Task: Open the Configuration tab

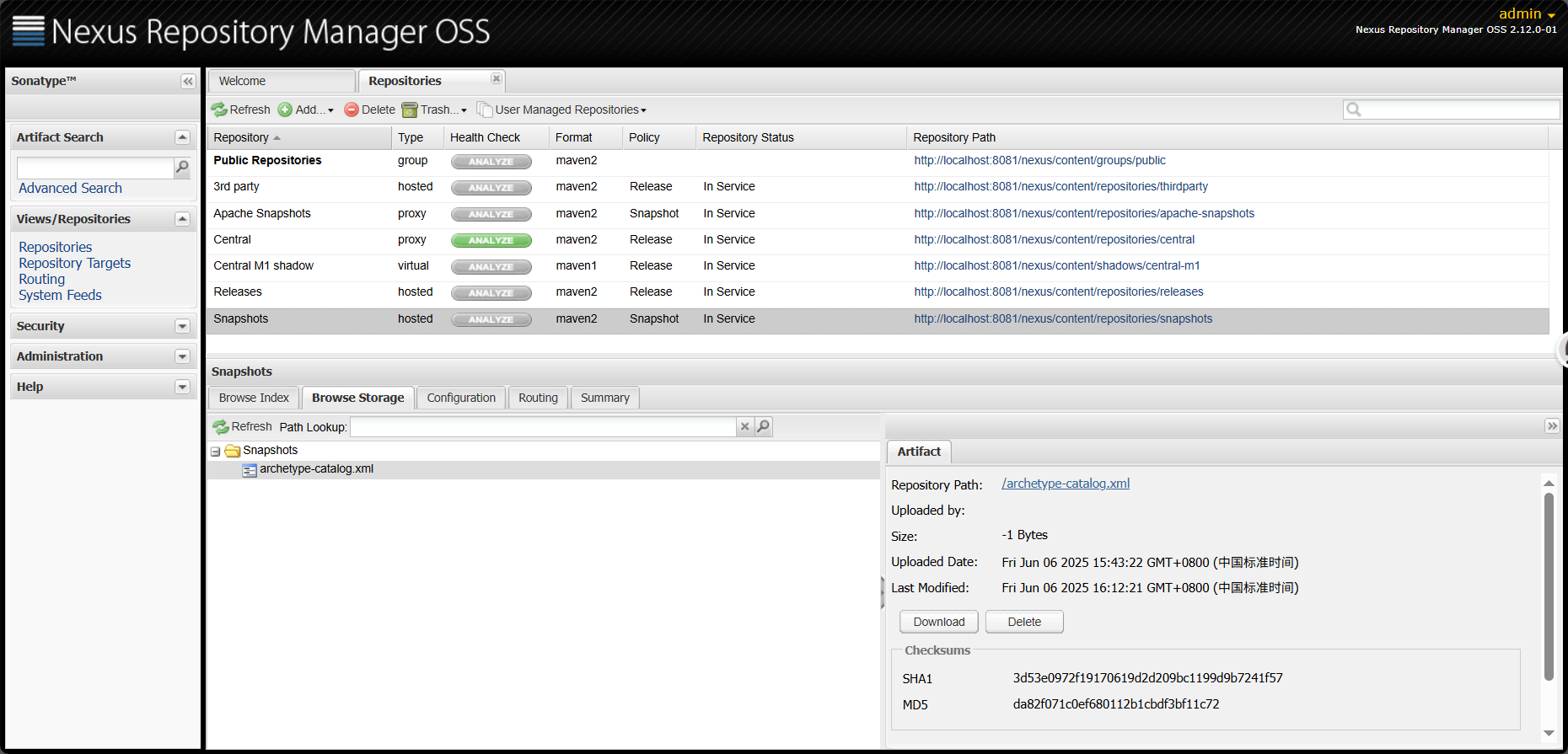Action: tap(461, 398)
